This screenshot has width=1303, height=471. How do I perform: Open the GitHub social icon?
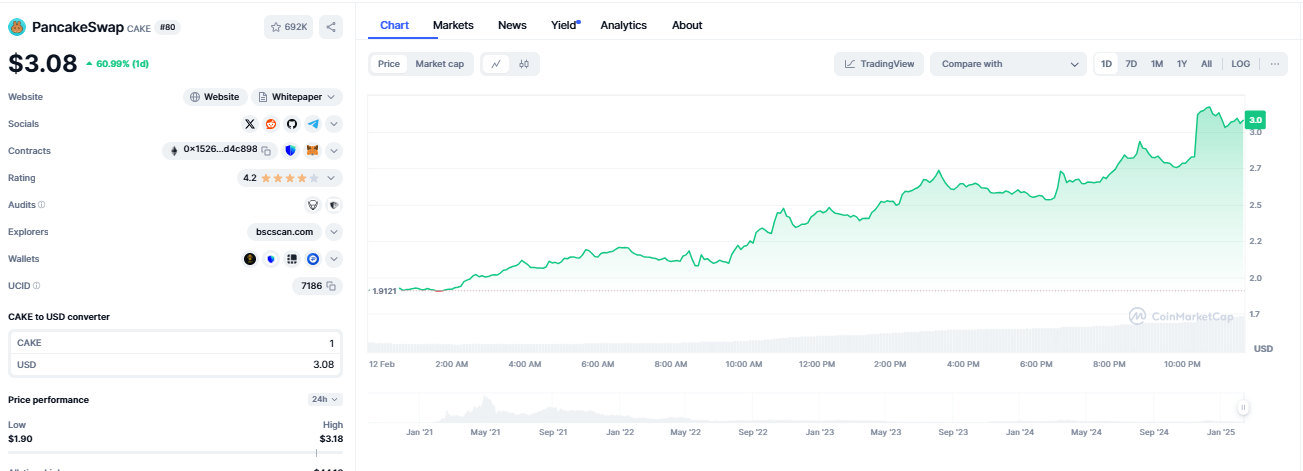click(x=292, y=124)
